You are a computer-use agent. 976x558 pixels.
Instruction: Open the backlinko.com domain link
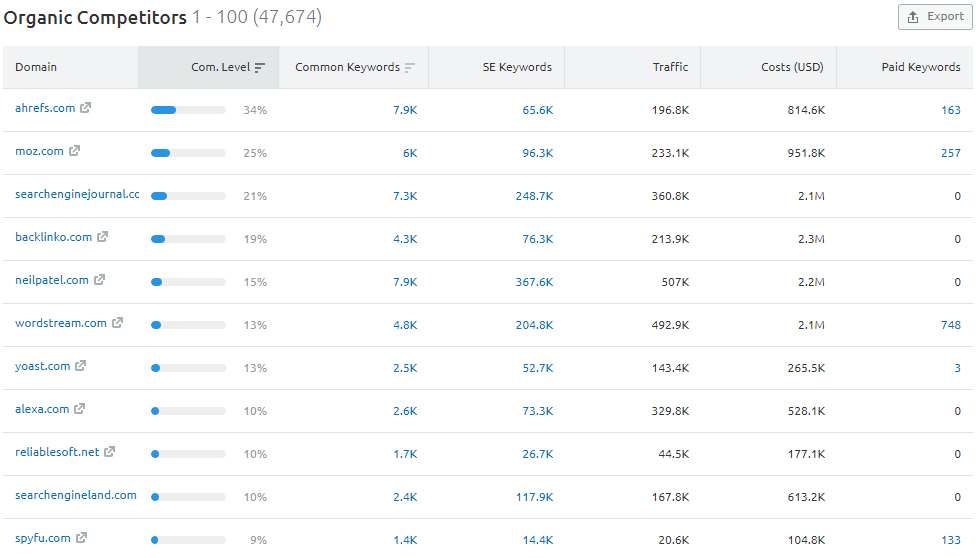(54, 237)
